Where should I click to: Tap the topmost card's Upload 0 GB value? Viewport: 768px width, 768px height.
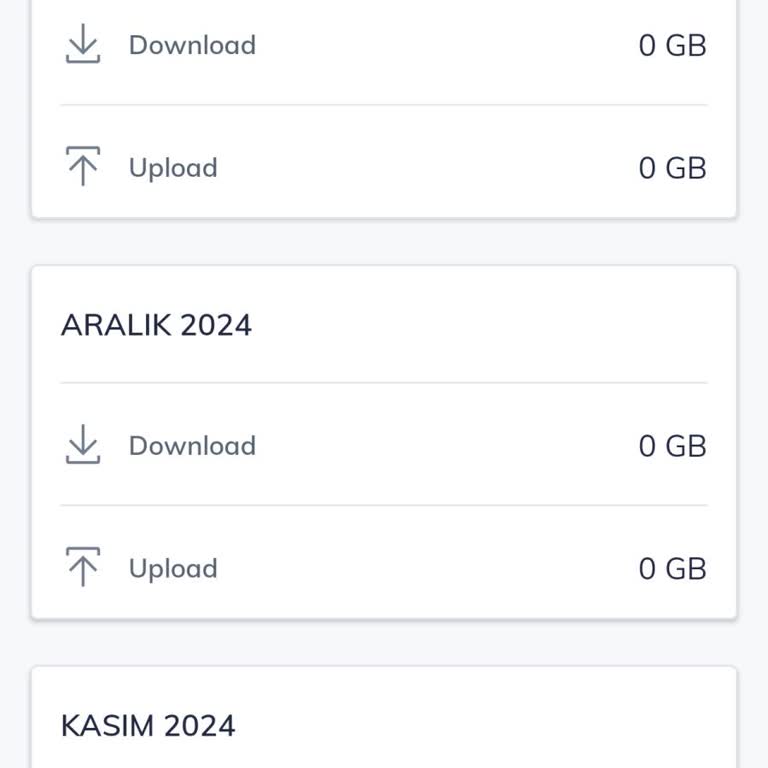point(672,168)
